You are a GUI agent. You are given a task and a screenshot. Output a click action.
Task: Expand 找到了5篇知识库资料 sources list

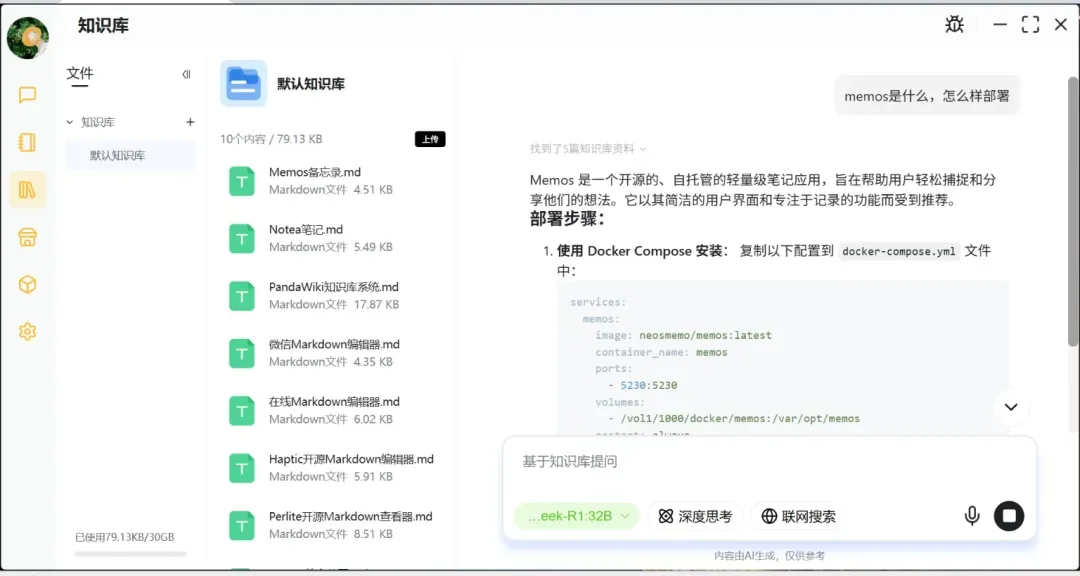pyautogui.click(x=588, y=148)
